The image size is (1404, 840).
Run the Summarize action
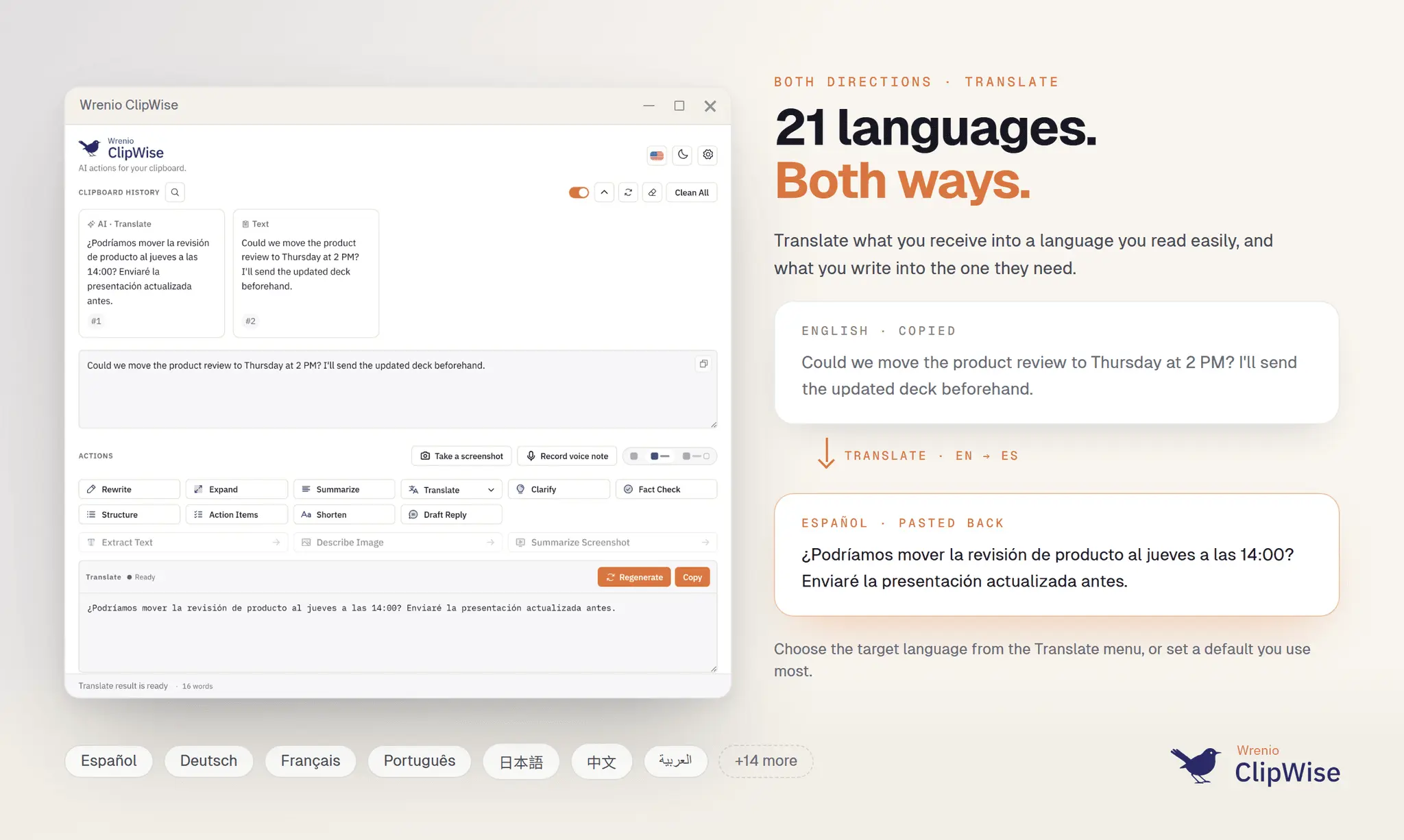(x=344, y=489)
